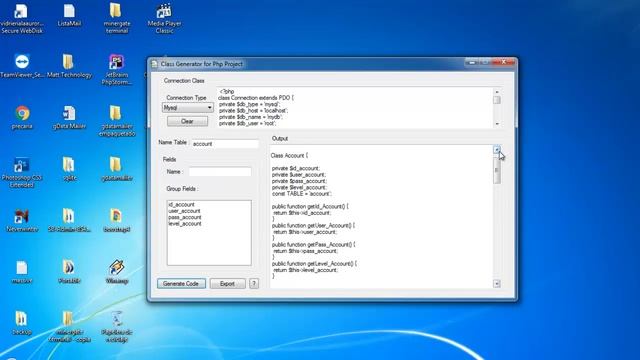Click 'public function getId_Account()' line in Output
640x360 pixels.
[310, 207]
